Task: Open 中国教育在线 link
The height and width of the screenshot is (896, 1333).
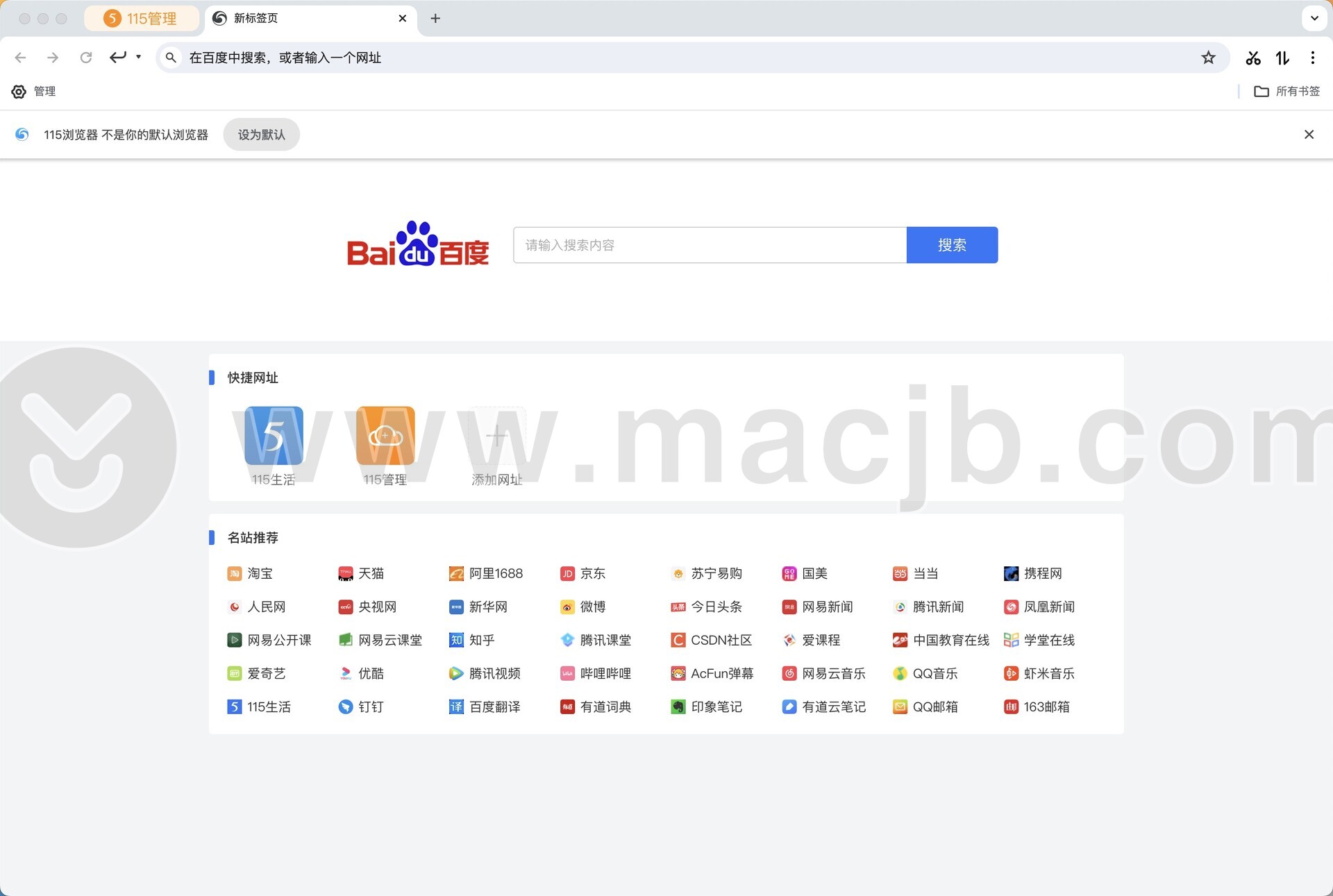Action: 941,640
